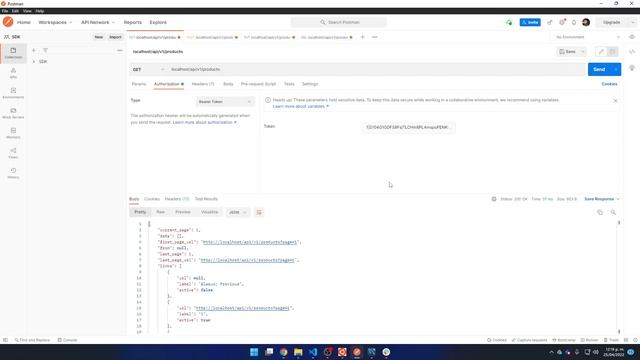Click the environment quick look eye icon
The height and width of the screenshot is (360, 640).
(x=632, y=37)
